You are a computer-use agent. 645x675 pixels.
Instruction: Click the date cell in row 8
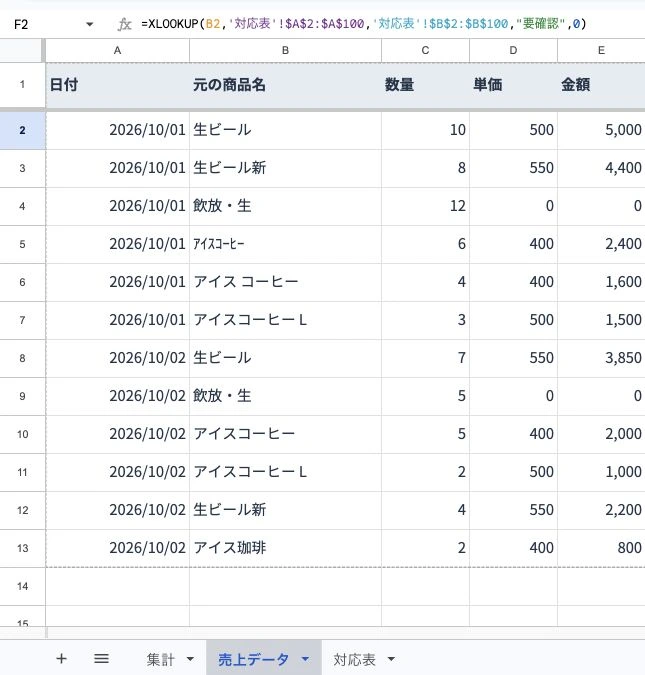tap(118, 358)
